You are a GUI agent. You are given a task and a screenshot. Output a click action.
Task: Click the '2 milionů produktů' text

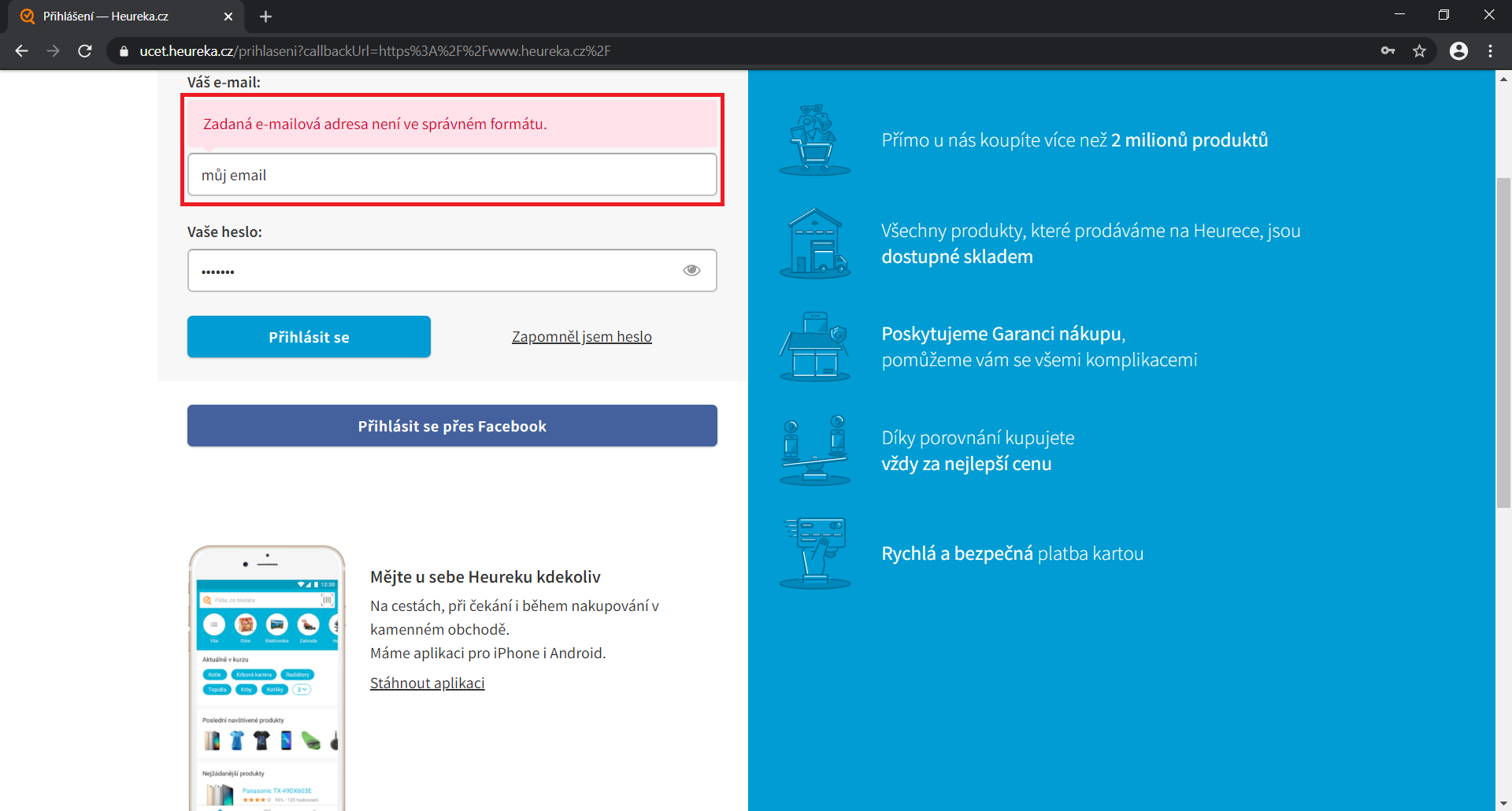(1189, 140)
